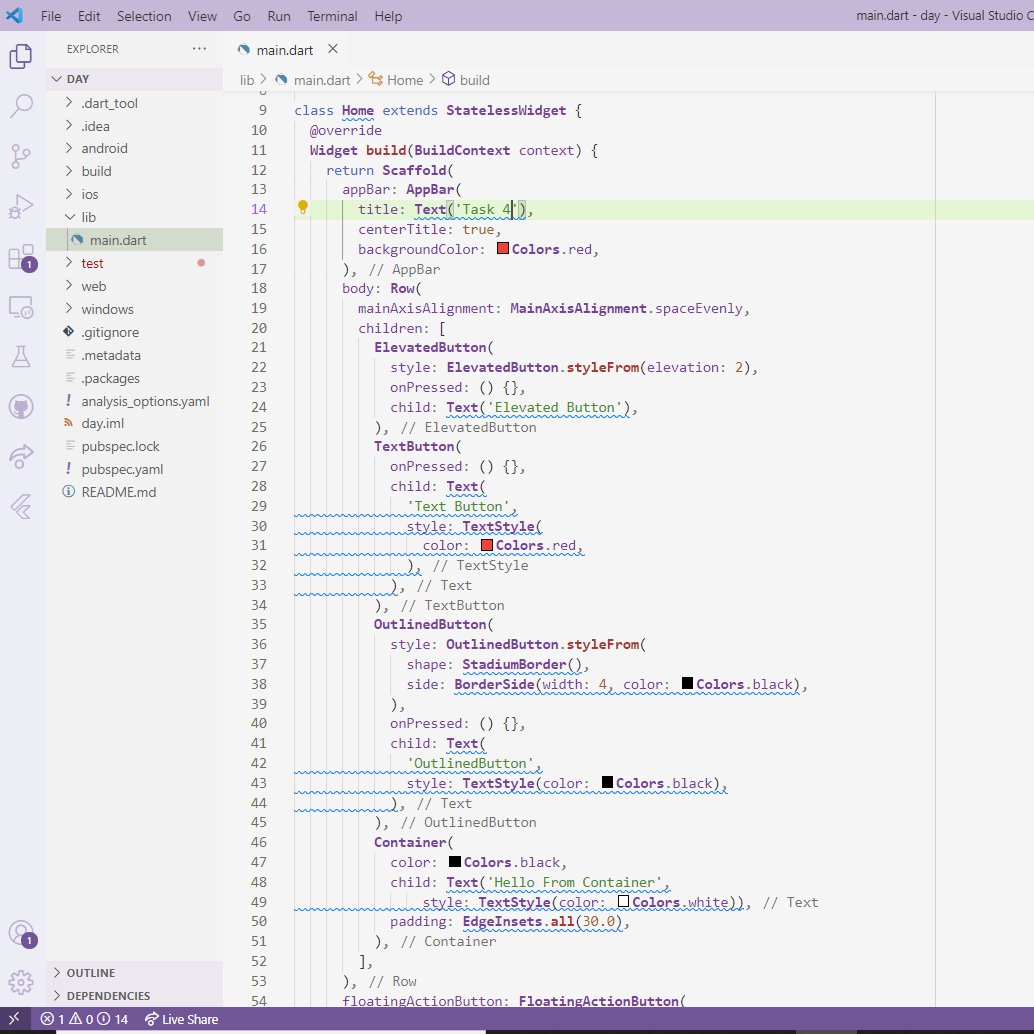The width and height of the screenshot is (1034, 1034).
Task: Open Explorer more actions ellipsis
Action: pyautogui.click(x=199, y=49)
